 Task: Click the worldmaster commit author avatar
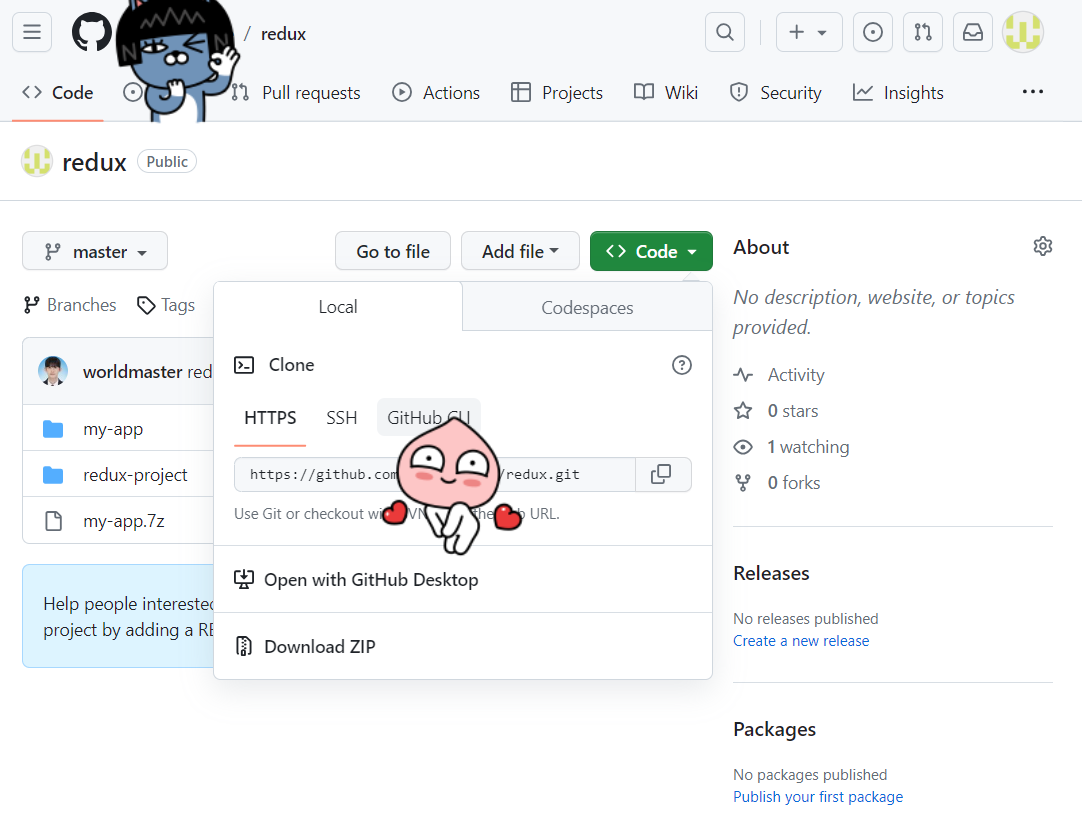[x=53, y=371]
